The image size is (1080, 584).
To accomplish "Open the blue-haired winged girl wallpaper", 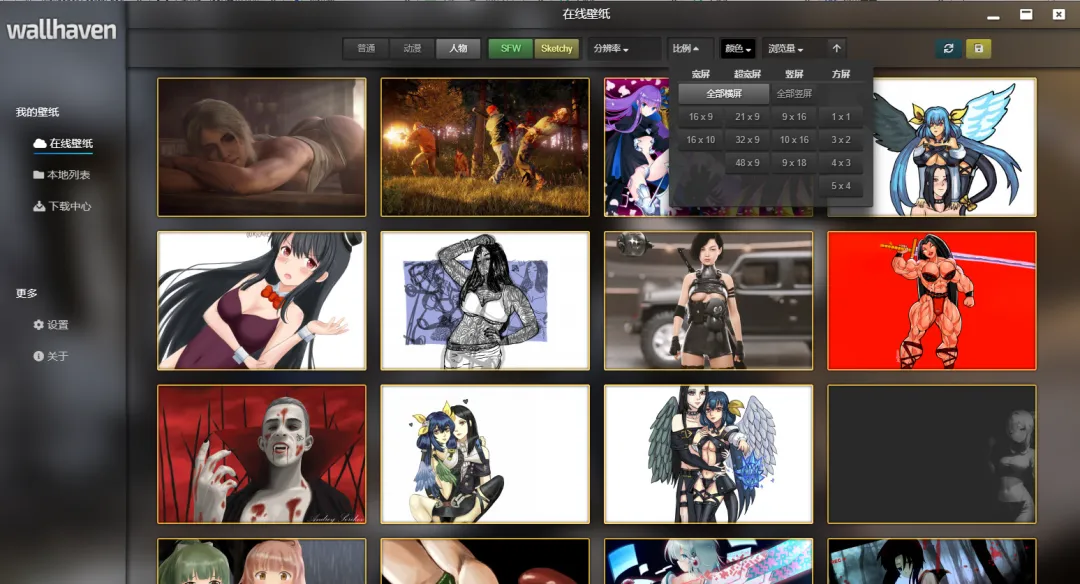I will point(954,147).
